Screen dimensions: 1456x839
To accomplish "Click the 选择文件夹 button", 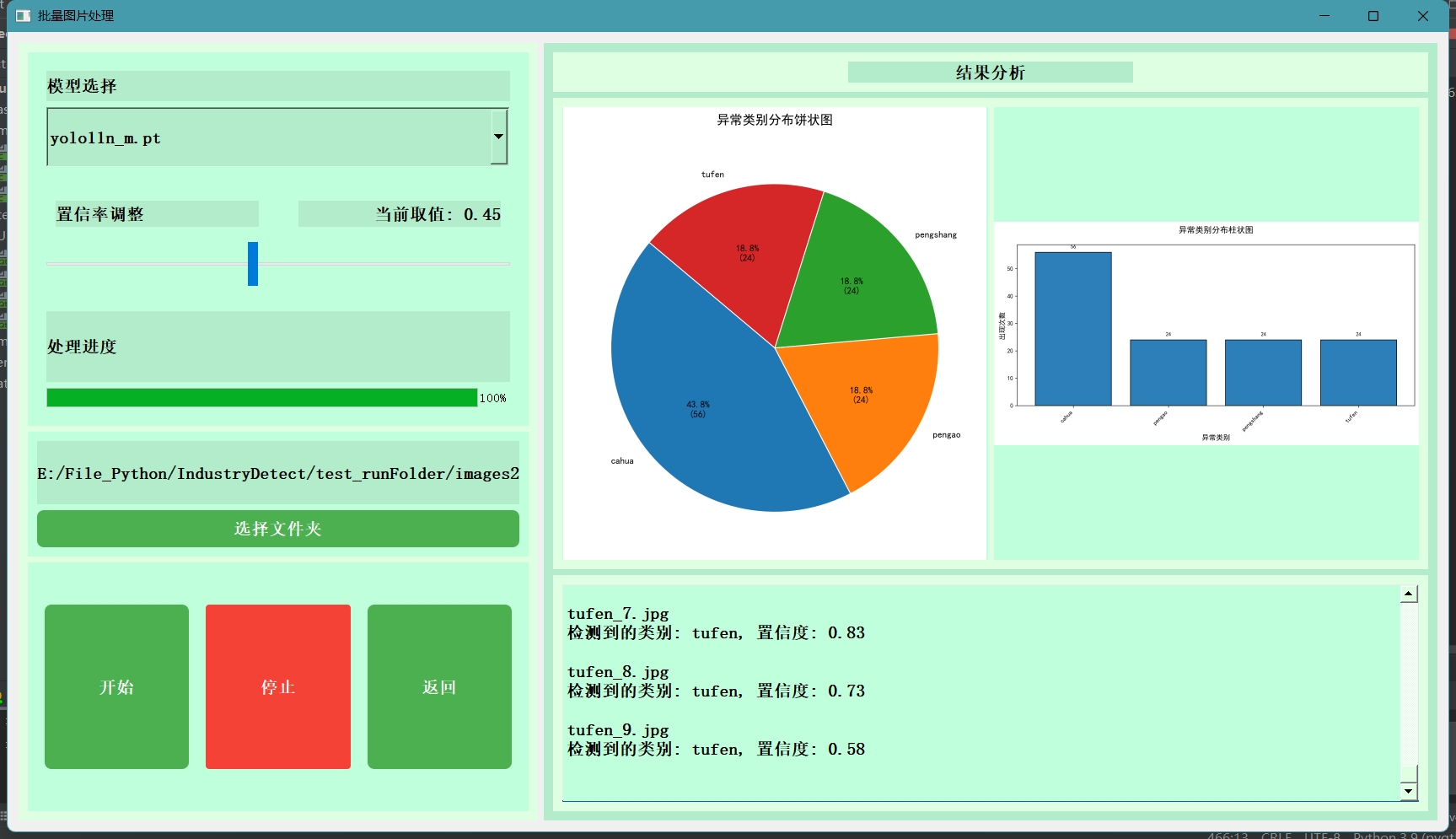I will point(278,529).
